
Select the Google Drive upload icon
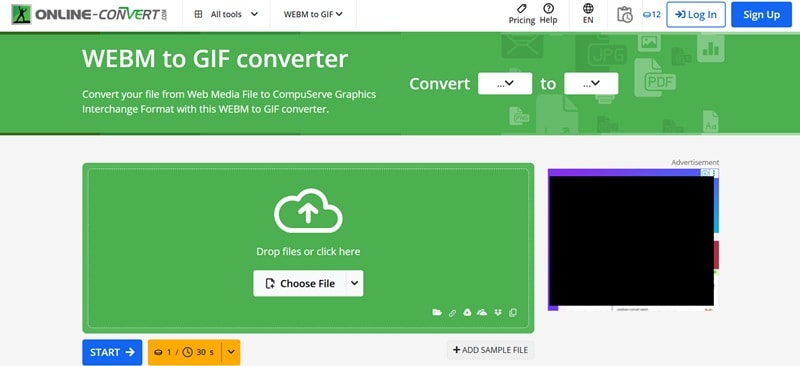coord(467,312)
